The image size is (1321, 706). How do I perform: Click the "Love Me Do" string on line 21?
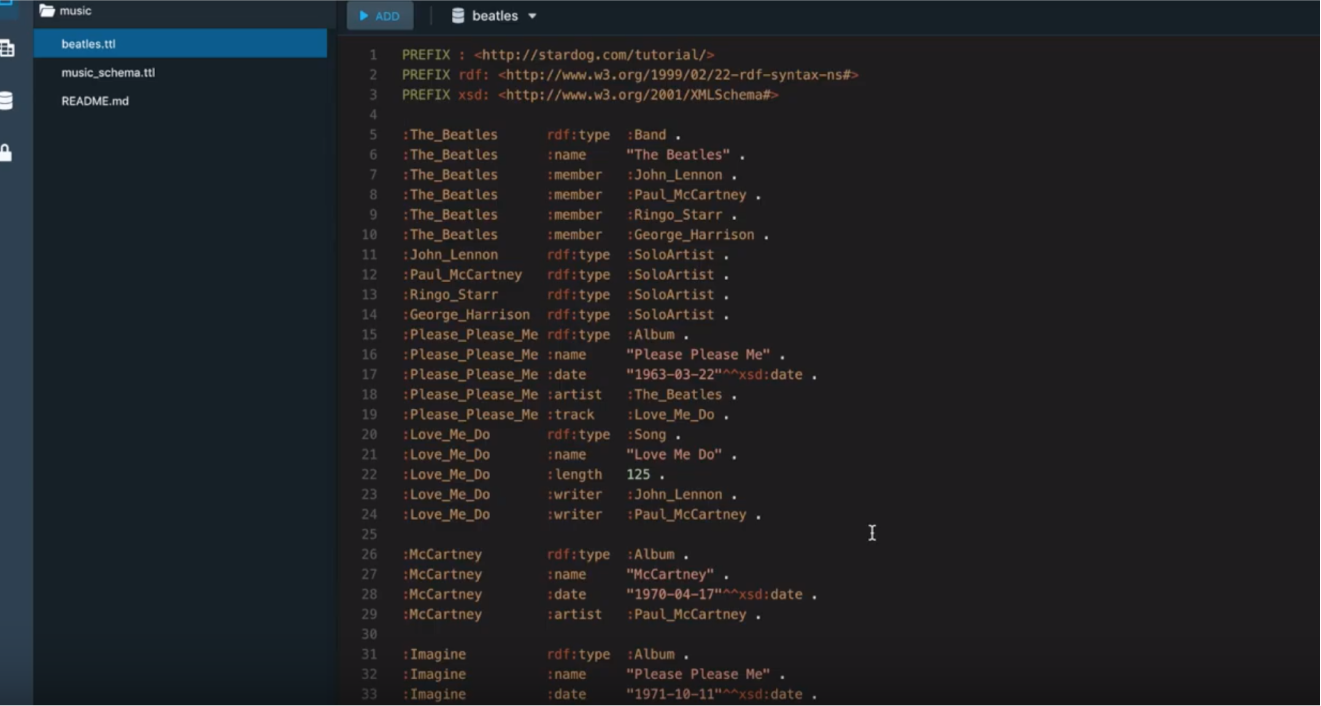point(674,455)
